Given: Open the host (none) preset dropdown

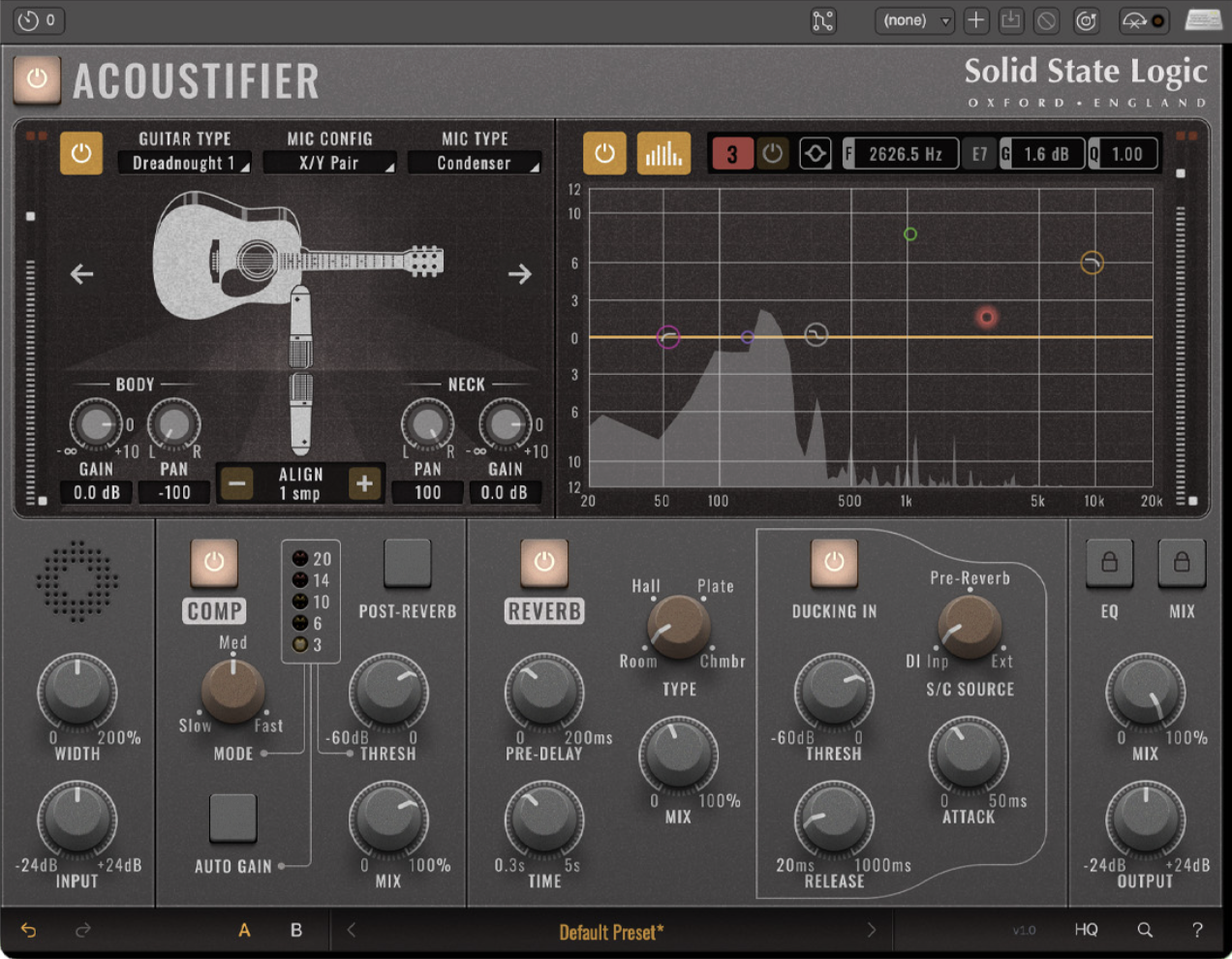Looking at the screenshot, I should pos(915,20).
